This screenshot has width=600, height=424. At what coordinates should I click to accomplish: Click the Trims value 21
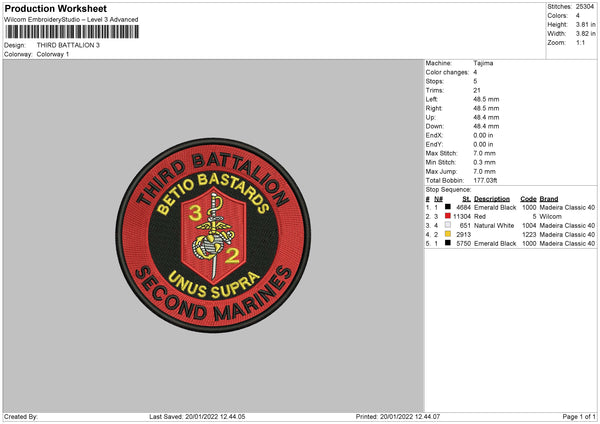point(477,90)
